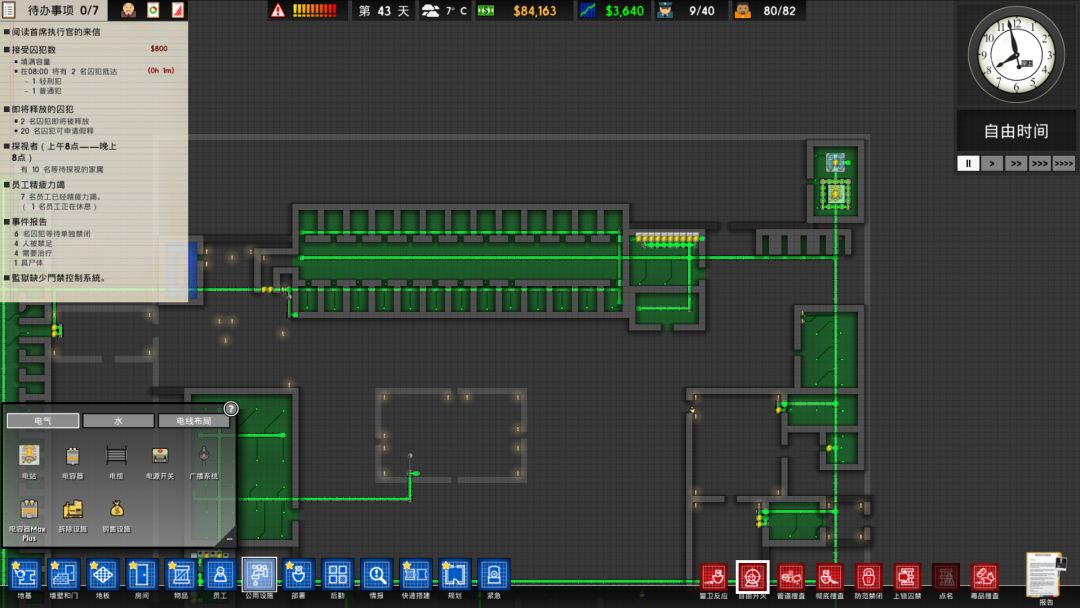Expand the 接受囚犯数 todo entry
The height and width of the screenshot is (608, 1080).
click(33, 50)
